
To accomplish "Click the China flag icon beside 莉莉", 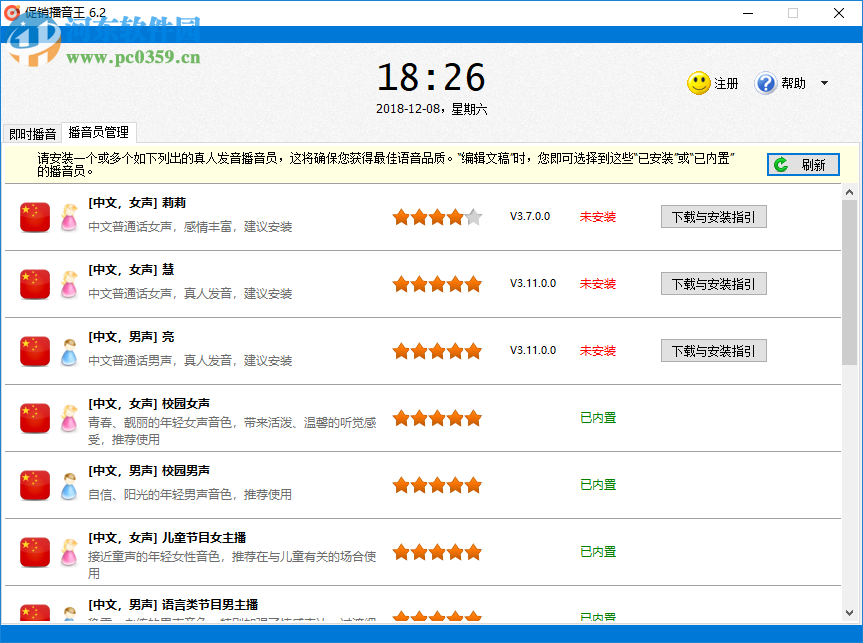I will click(x=34, y=216).
